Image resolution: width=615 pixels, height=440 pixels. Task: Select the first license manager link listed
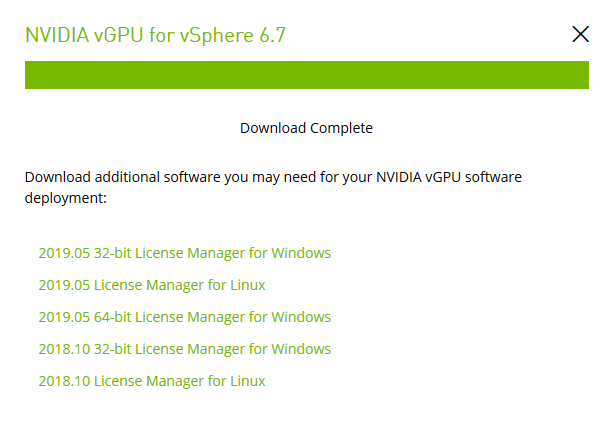(184, 253)
